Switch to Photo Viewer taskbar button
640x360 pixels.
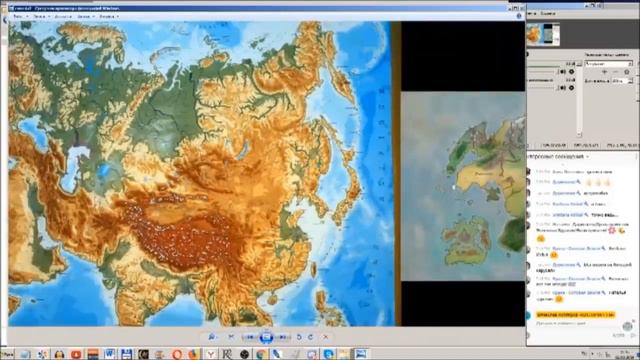tap(361, 354)
